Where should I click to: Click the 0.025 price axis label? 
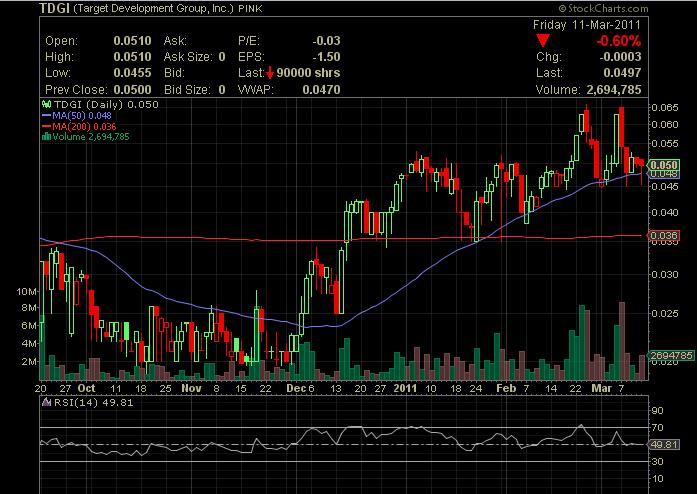[x=665, y=313]
